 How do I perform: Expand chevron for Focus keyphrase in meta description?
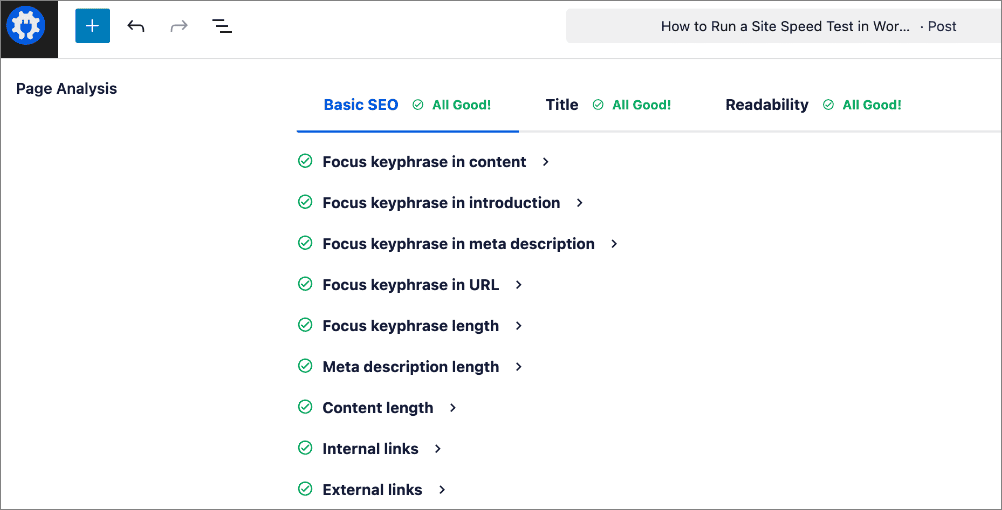point(614,244)
